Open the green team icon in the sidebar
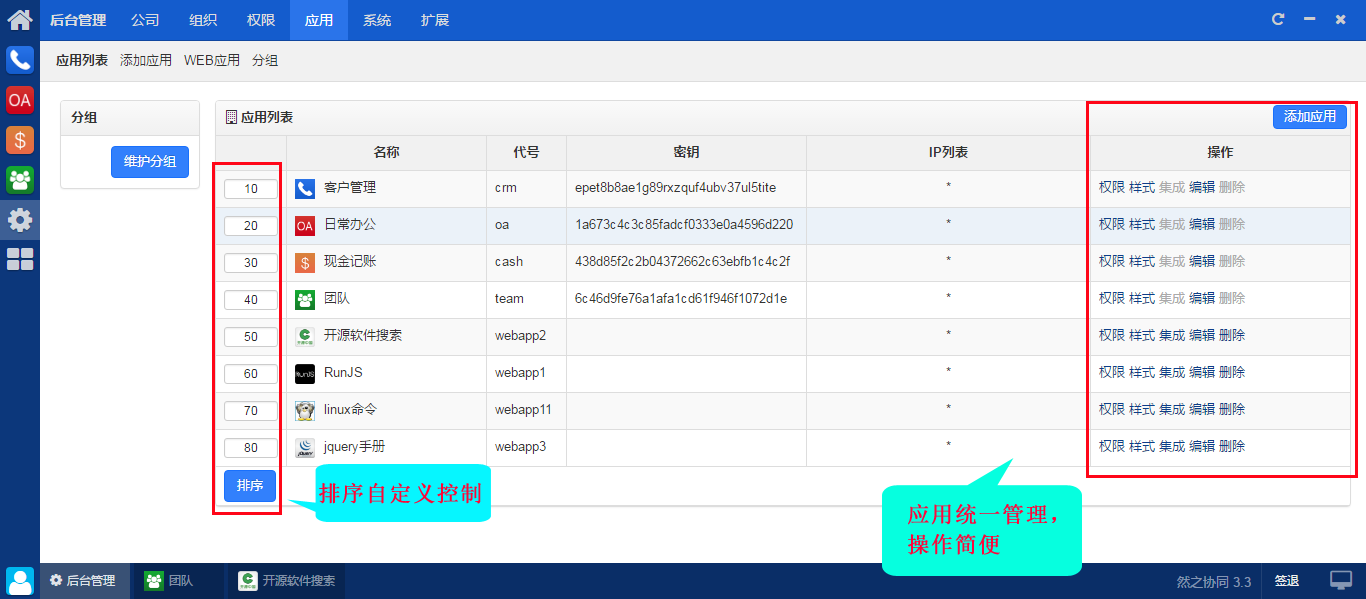The height and width of the screenshot is (599, 1366). click(19, 180)
